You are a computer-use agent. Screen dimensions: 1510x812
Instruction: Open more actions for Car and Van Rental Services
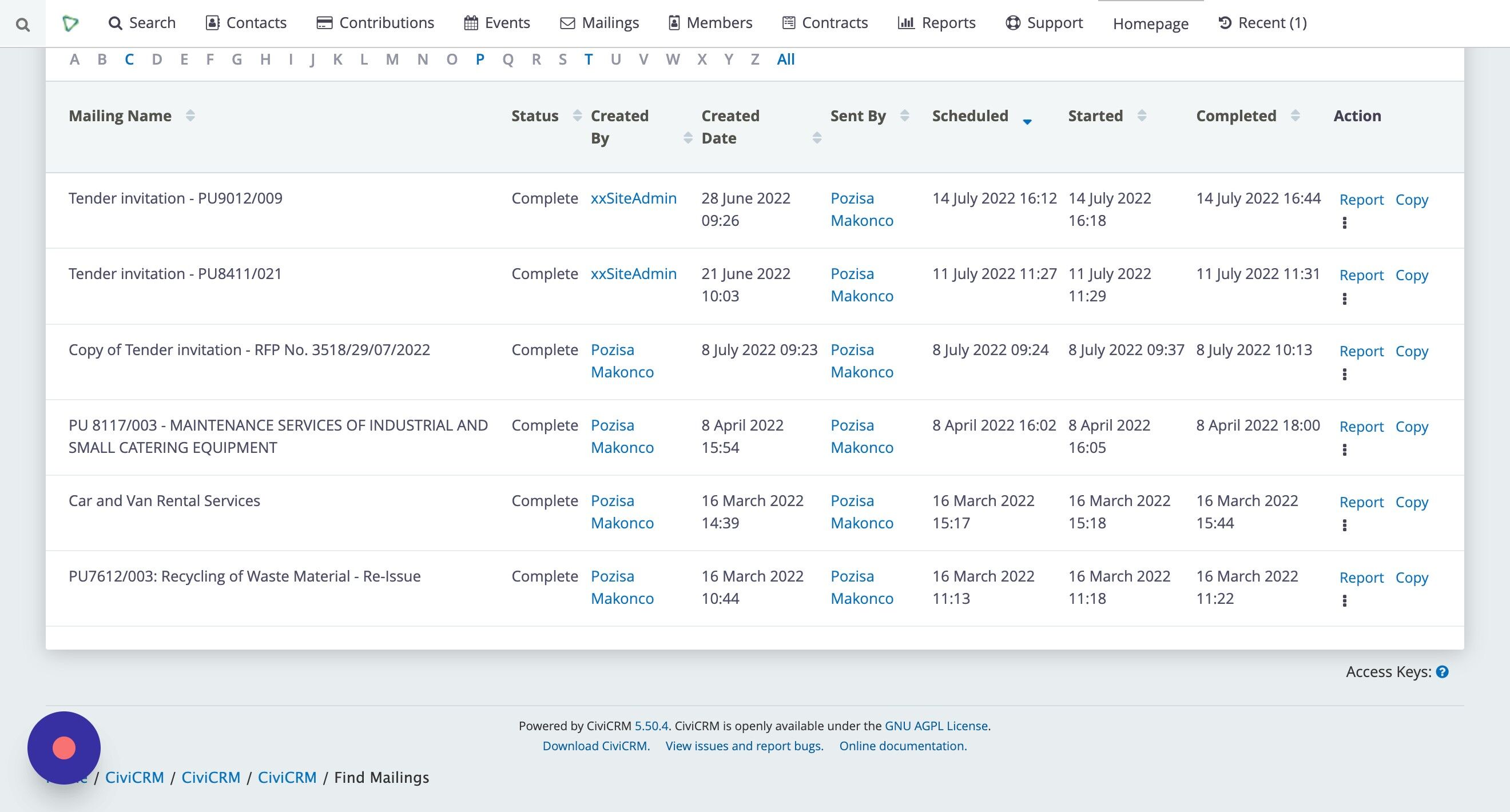[1345, 526]
